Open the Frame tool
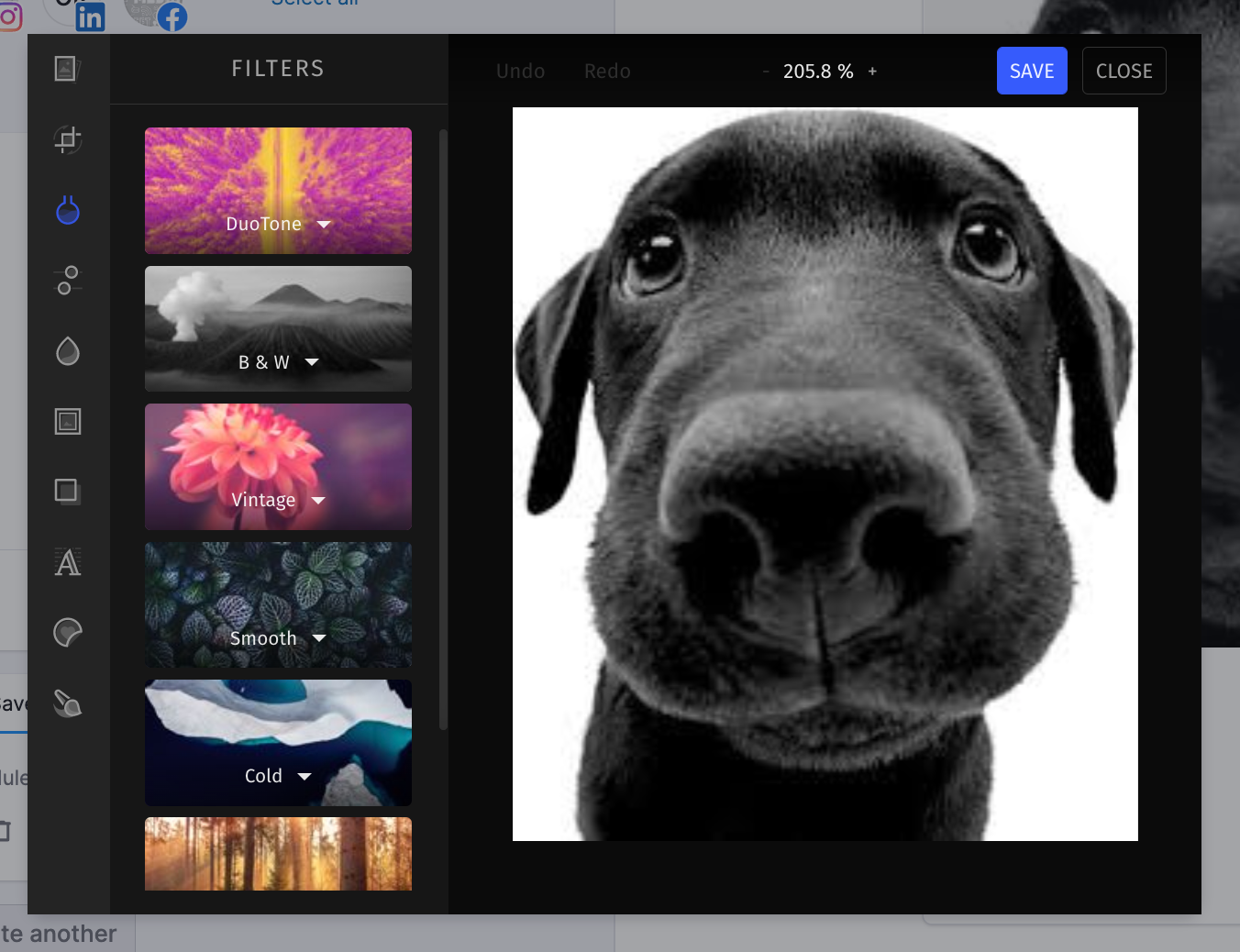The image size is (1240, 952). (67, 422)
